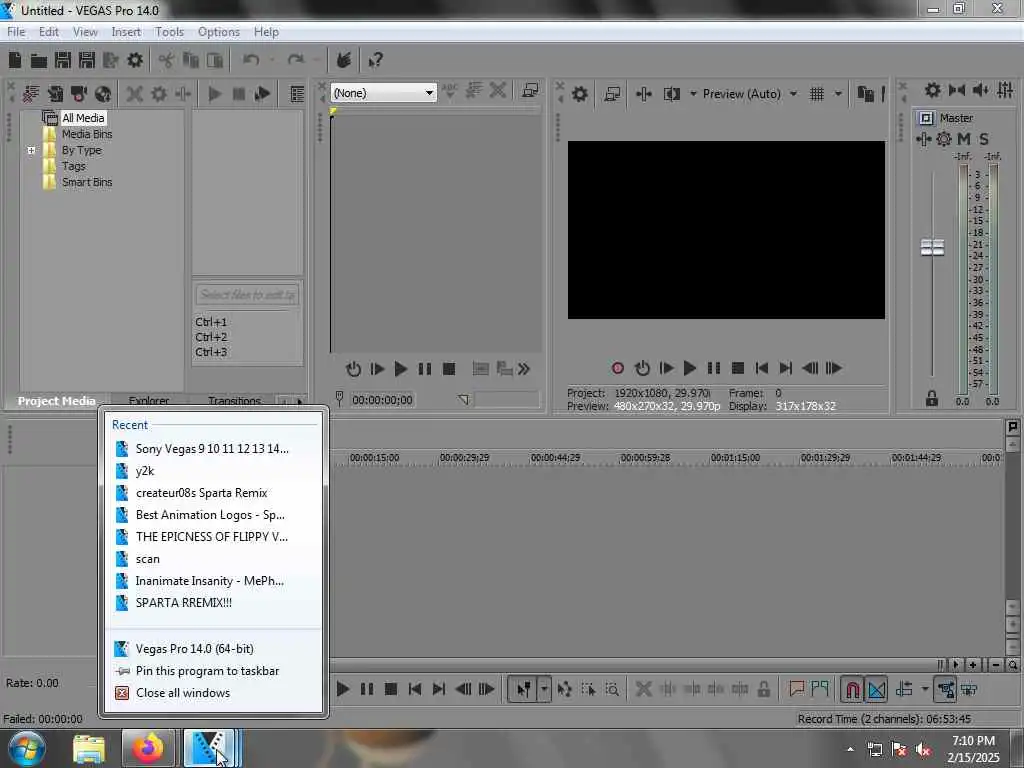This screenshot has height=768, width=1024.
Task: Mute the Master bus with M
Action: click(963, 139)
